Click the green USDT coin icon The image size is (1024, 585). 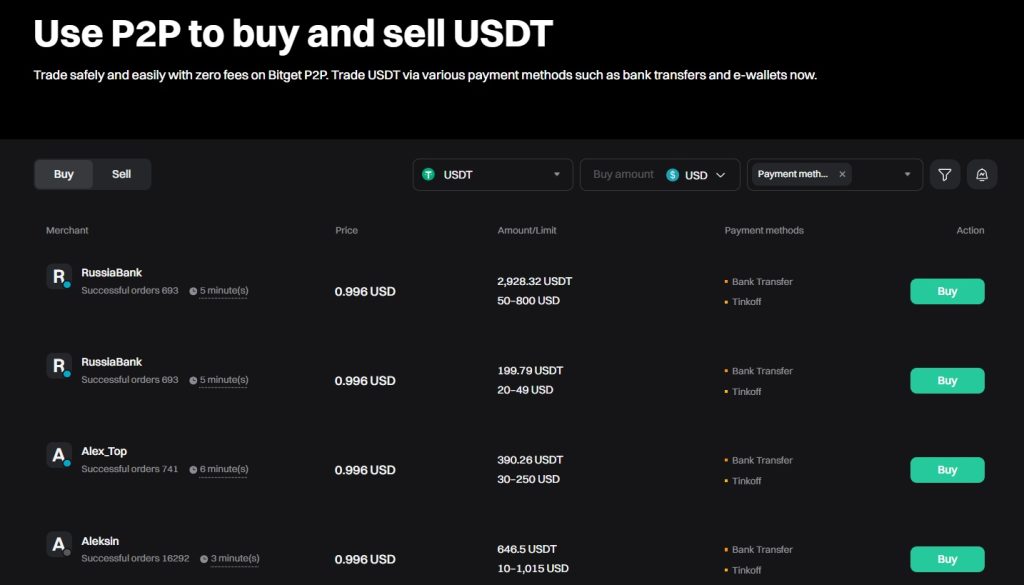(x=430, y=174)
